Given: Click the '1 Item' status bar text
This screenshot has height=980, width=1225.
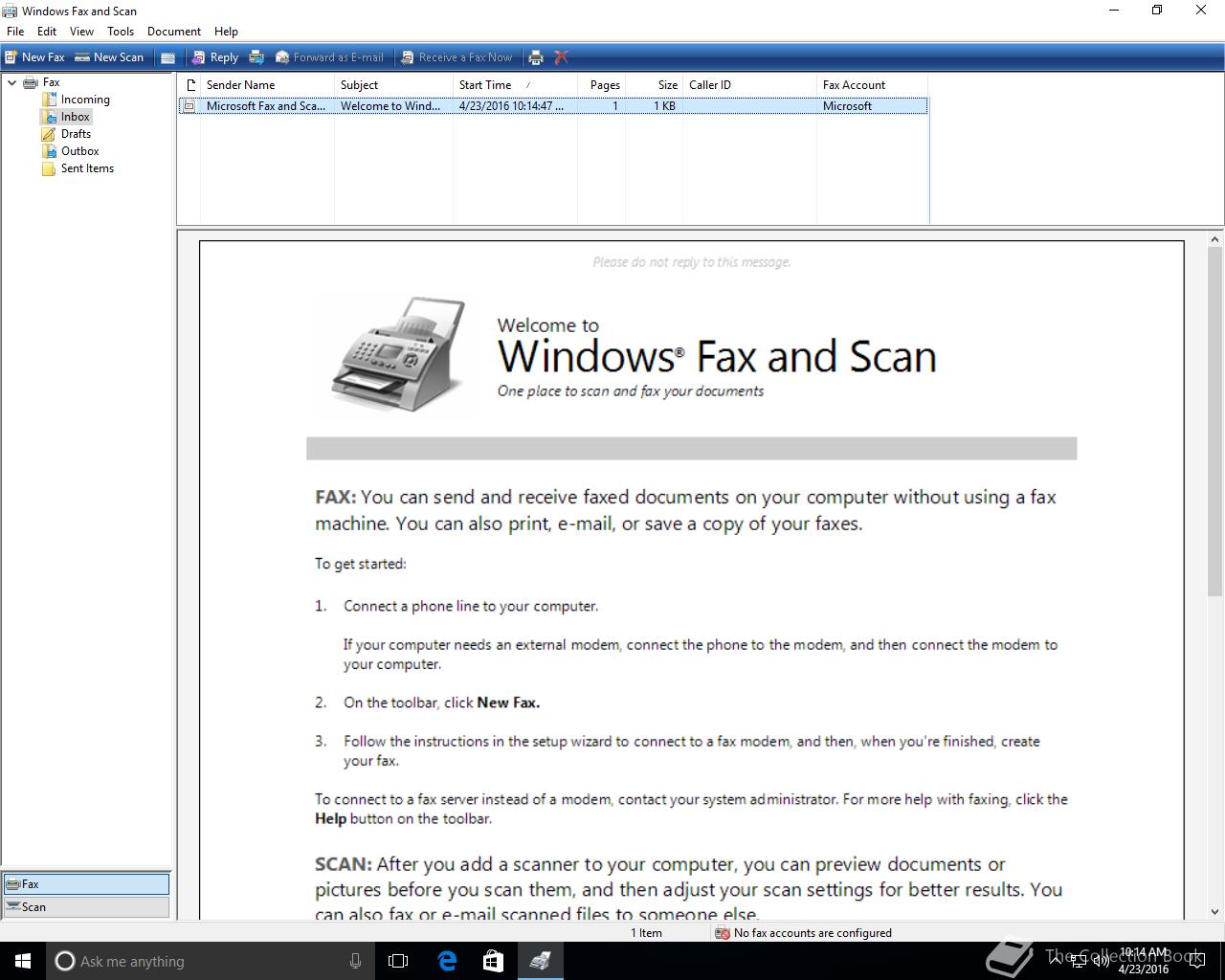Looking at the screenshot, I should point(646,933).
